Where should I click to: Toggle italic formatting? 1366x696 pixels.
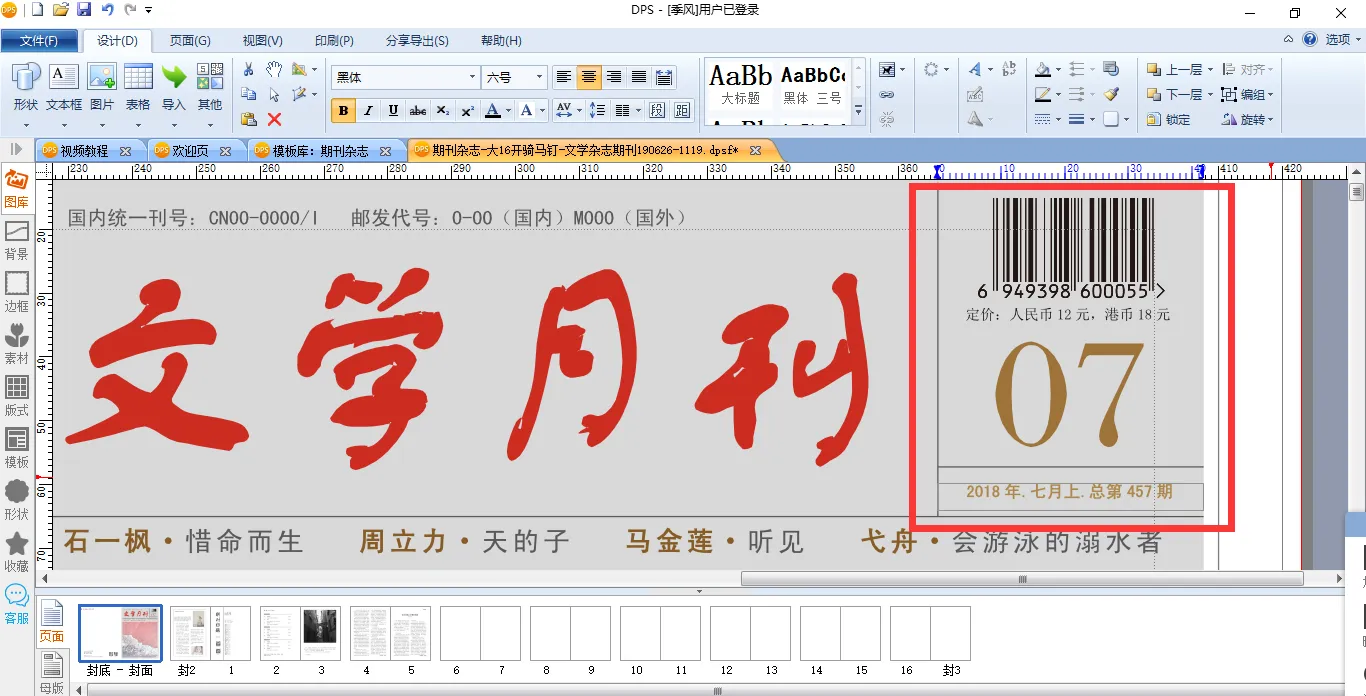(x=369, y=110)
